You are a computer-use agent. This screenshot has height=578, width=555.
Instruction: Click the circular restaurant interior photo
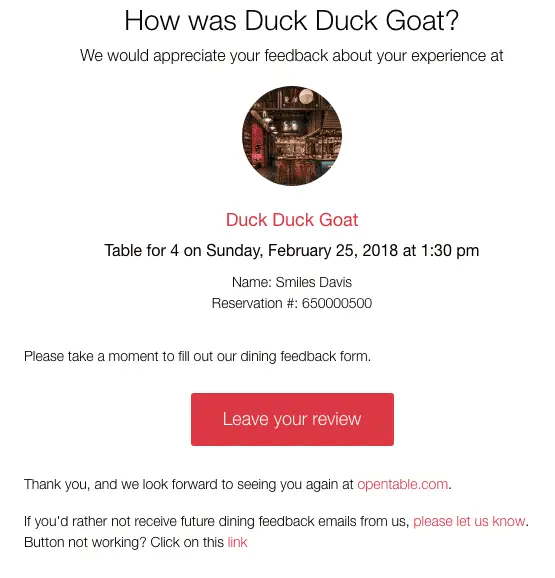coord(292,136)
